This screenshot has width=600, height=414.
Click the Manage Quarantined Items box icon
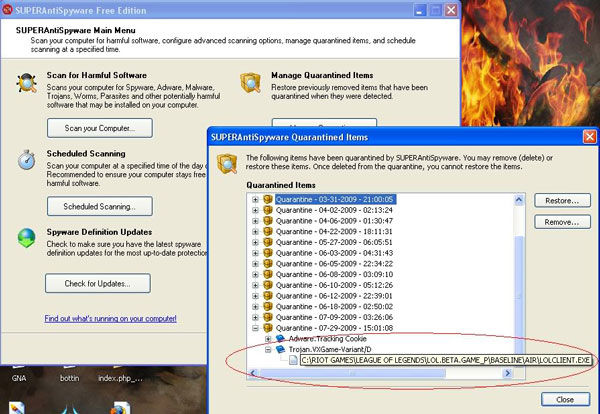251,83
